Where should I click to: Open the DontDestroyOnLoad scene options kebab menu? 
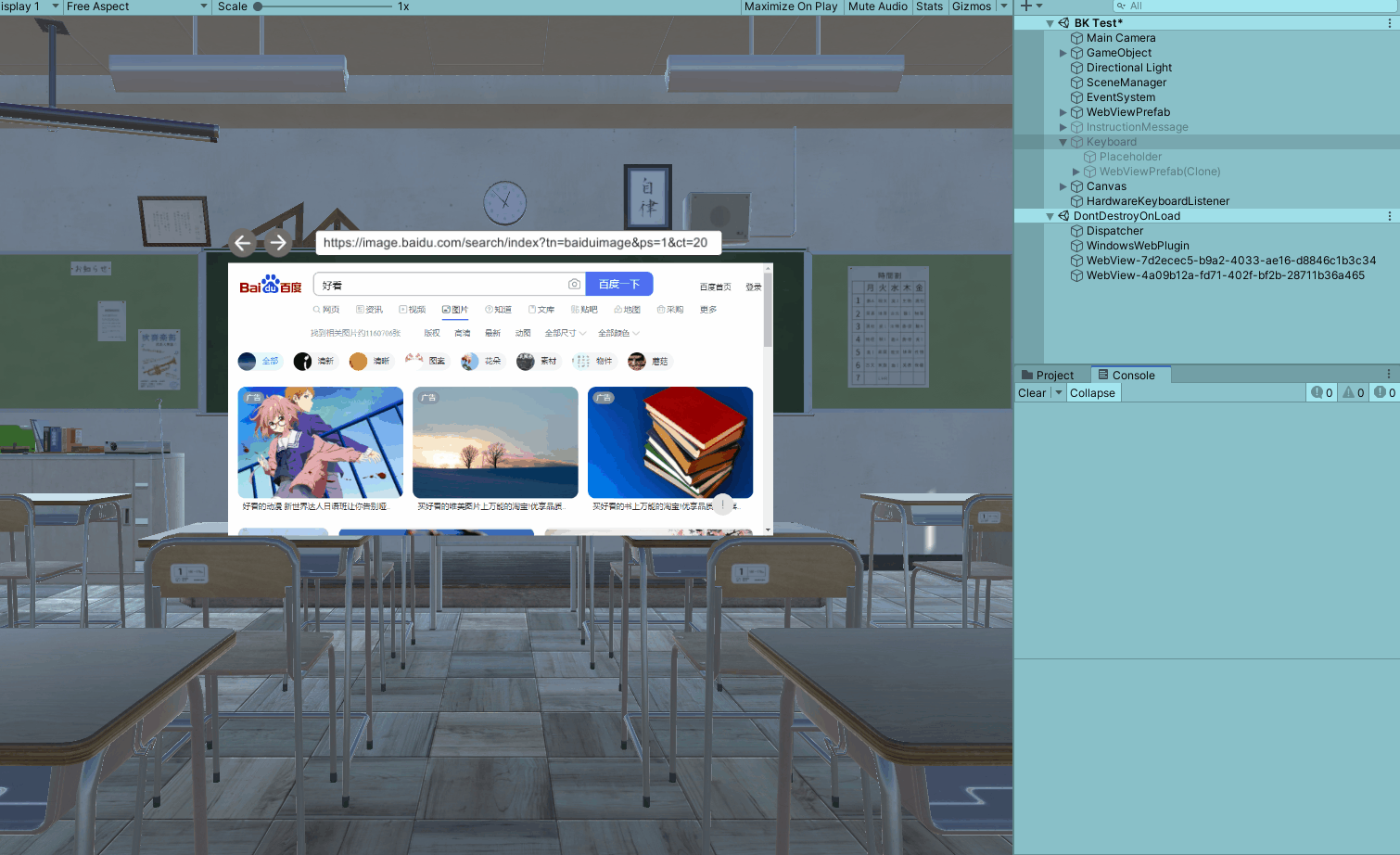tap(1389, 216)
